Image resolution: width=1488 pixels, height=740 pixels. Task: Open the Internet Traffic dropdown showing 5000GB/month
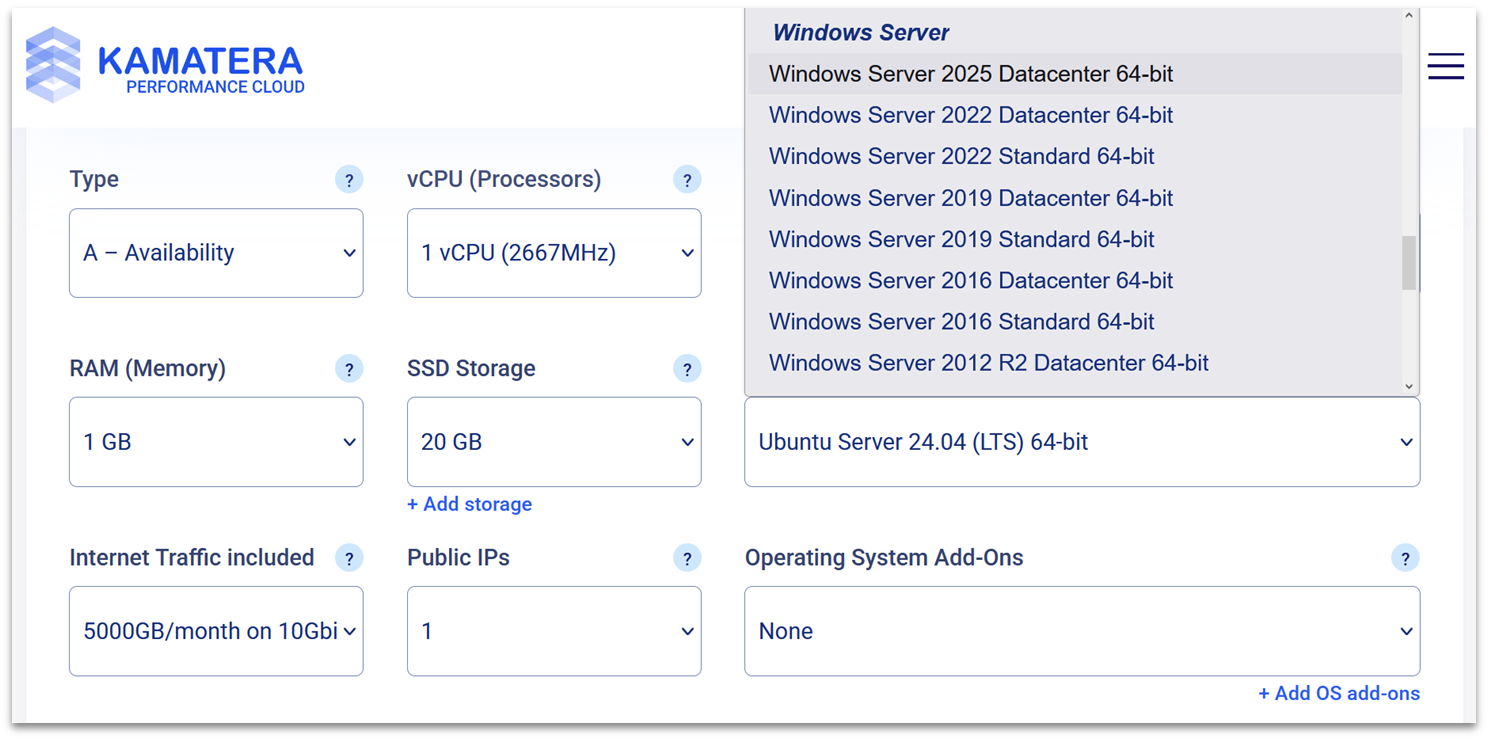pyautogui.click(x=216, y=631)
